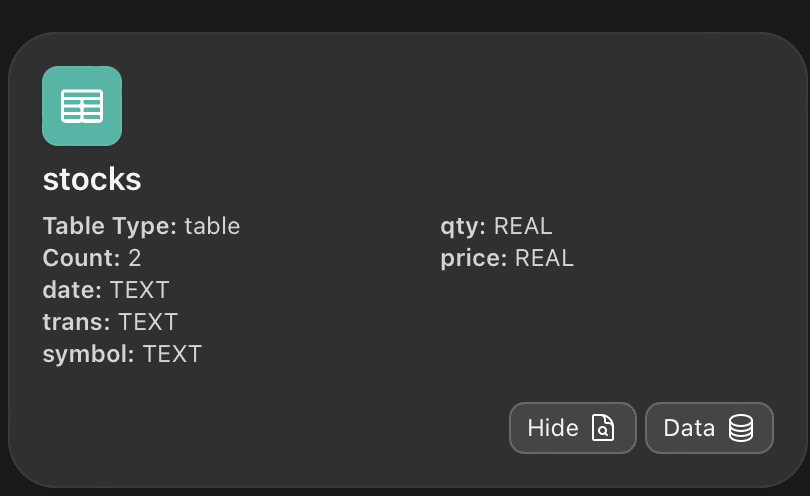Click the document search icon on Hide
This screenshot has width=810, height=496.
[603, 428]
